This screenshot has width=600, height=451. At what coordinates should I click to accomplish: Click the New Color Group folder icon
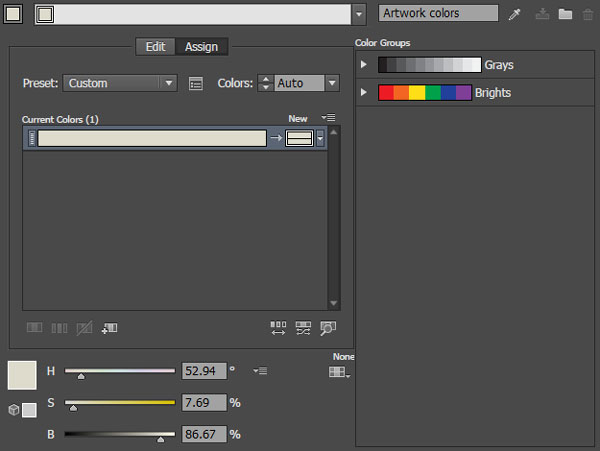pyautogui.click(x=565, y=15)
